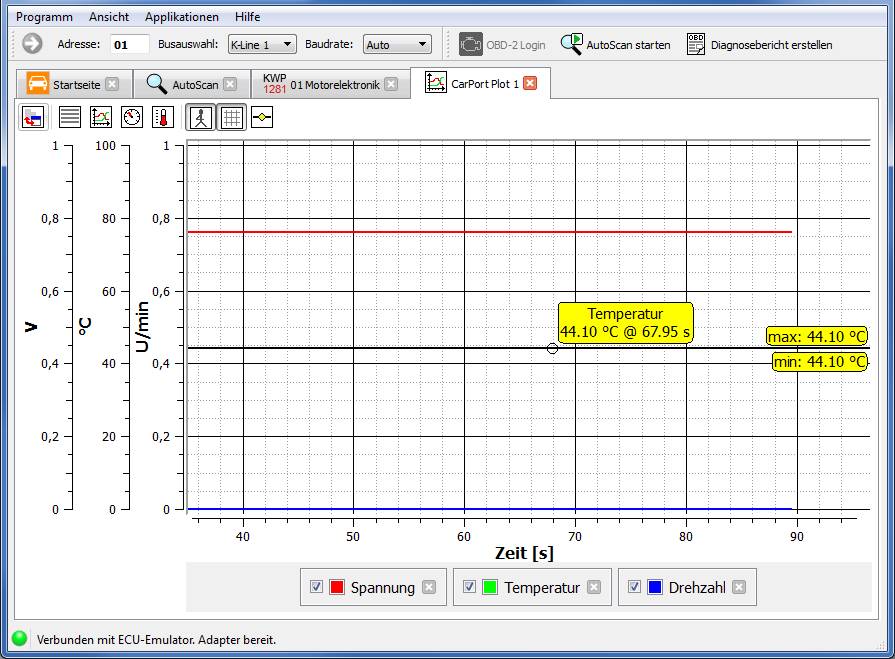Open the gauge display view
This screenshot has height=659, width=895.
130,117
